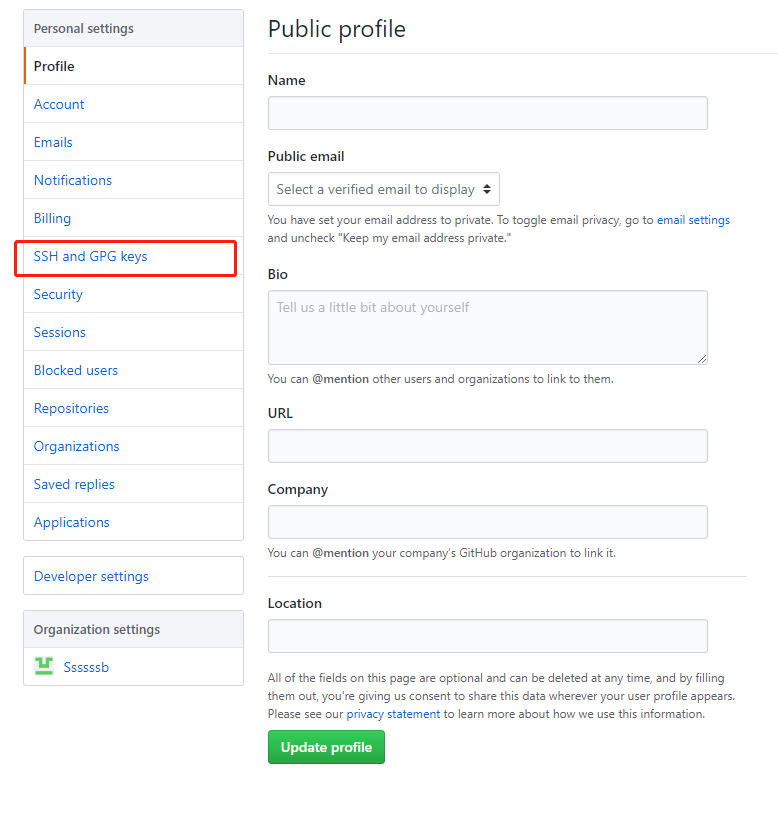Open the Emails settings page
Image resolution: width=778 pixels, height=819 pixels.
[53, 143]
